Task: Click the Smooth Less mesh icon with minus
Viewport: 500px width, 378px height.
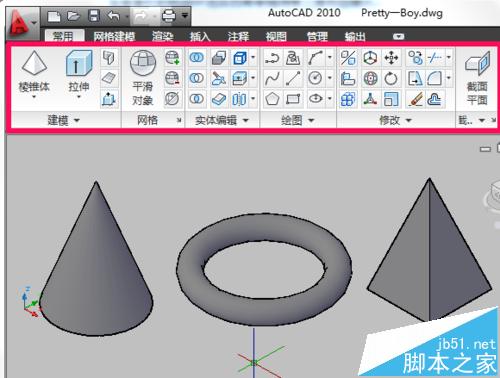Action: click(172, 78)
